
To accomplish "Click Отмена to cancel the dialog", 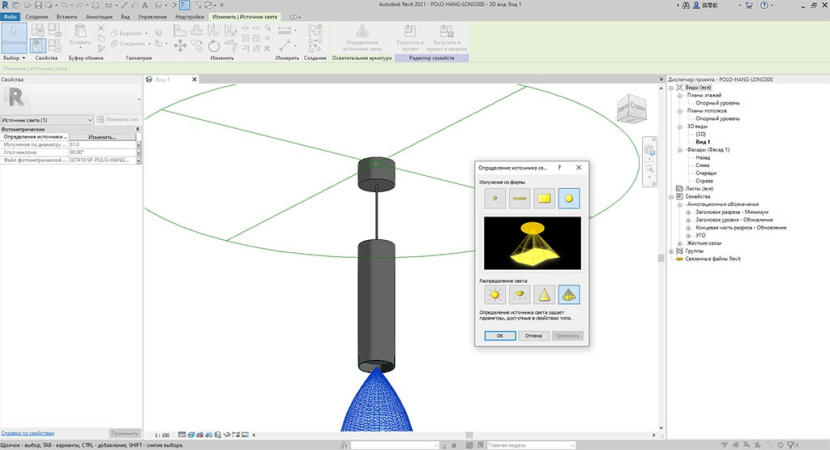I will [534, 336].
